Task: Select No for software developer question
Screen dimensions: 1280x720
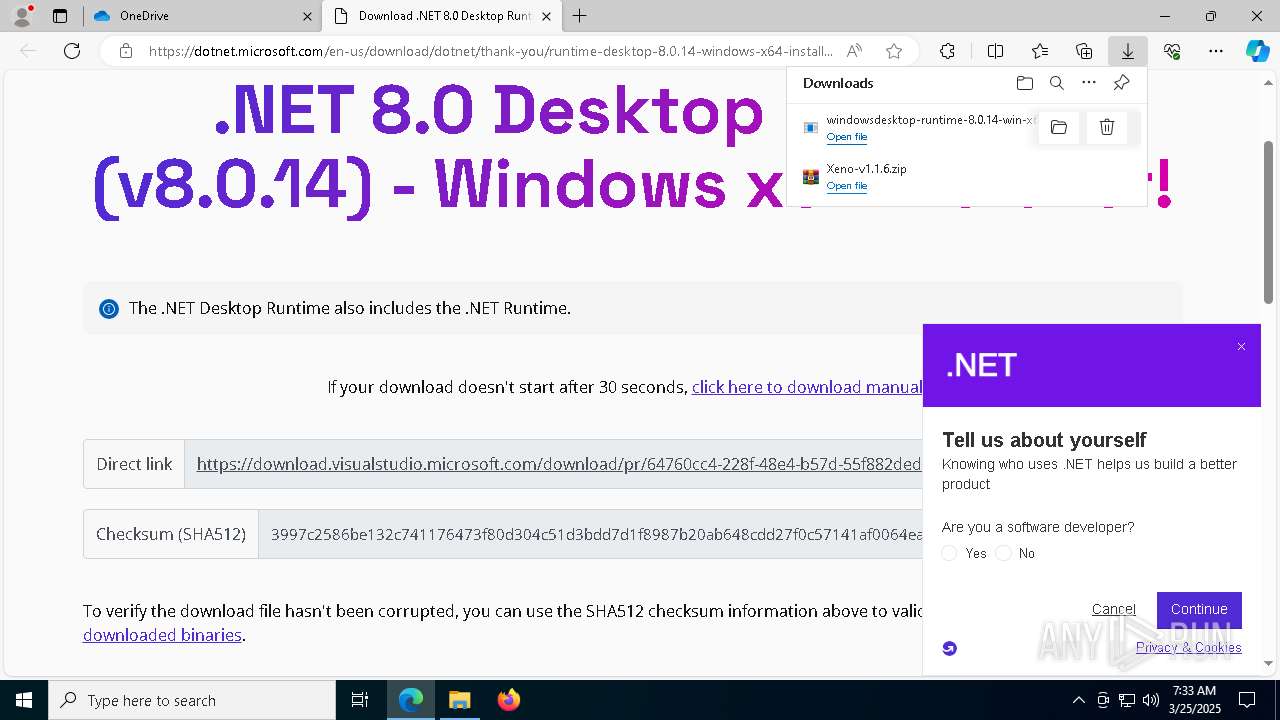Action: coord(1004,553)
